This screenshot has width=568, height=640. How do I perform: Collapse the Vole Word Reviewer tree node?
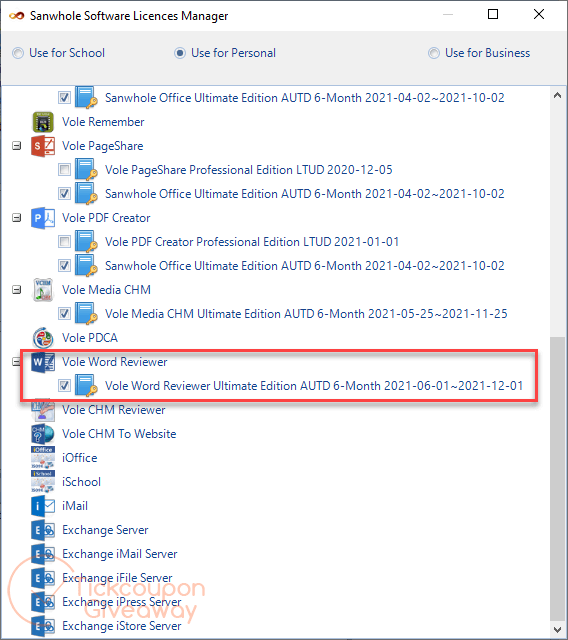17,362
